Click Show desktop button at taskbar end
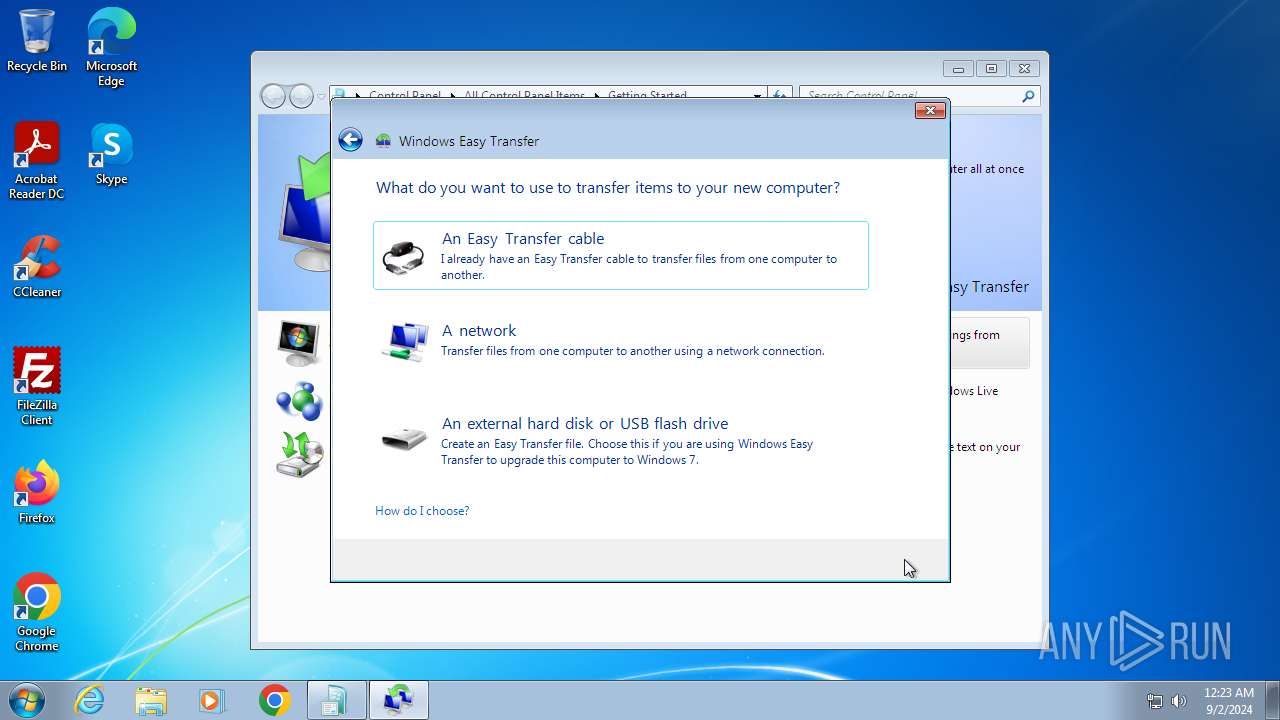Screen dimensions: 1280x720 coord(1272,700)
